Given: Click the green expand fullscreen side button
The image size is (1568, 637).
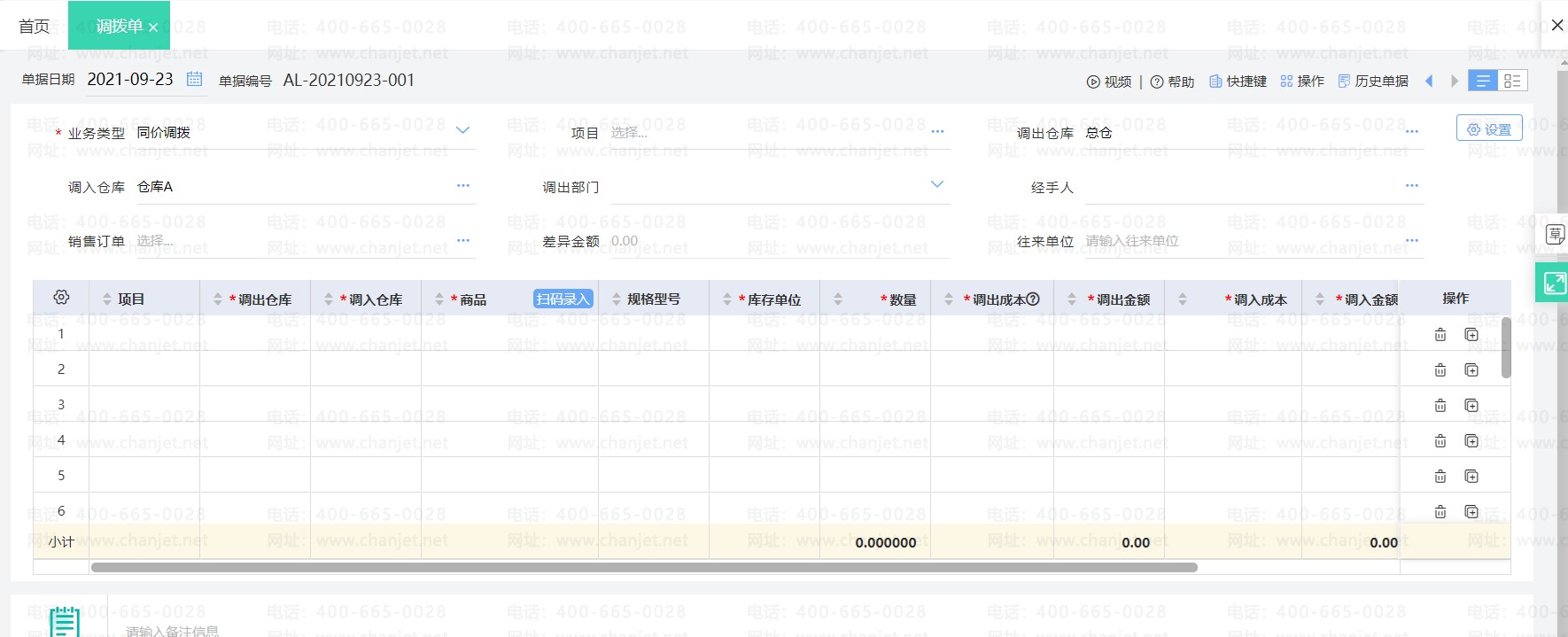Looking at the screenshot, I should (x=1553, y=284).
